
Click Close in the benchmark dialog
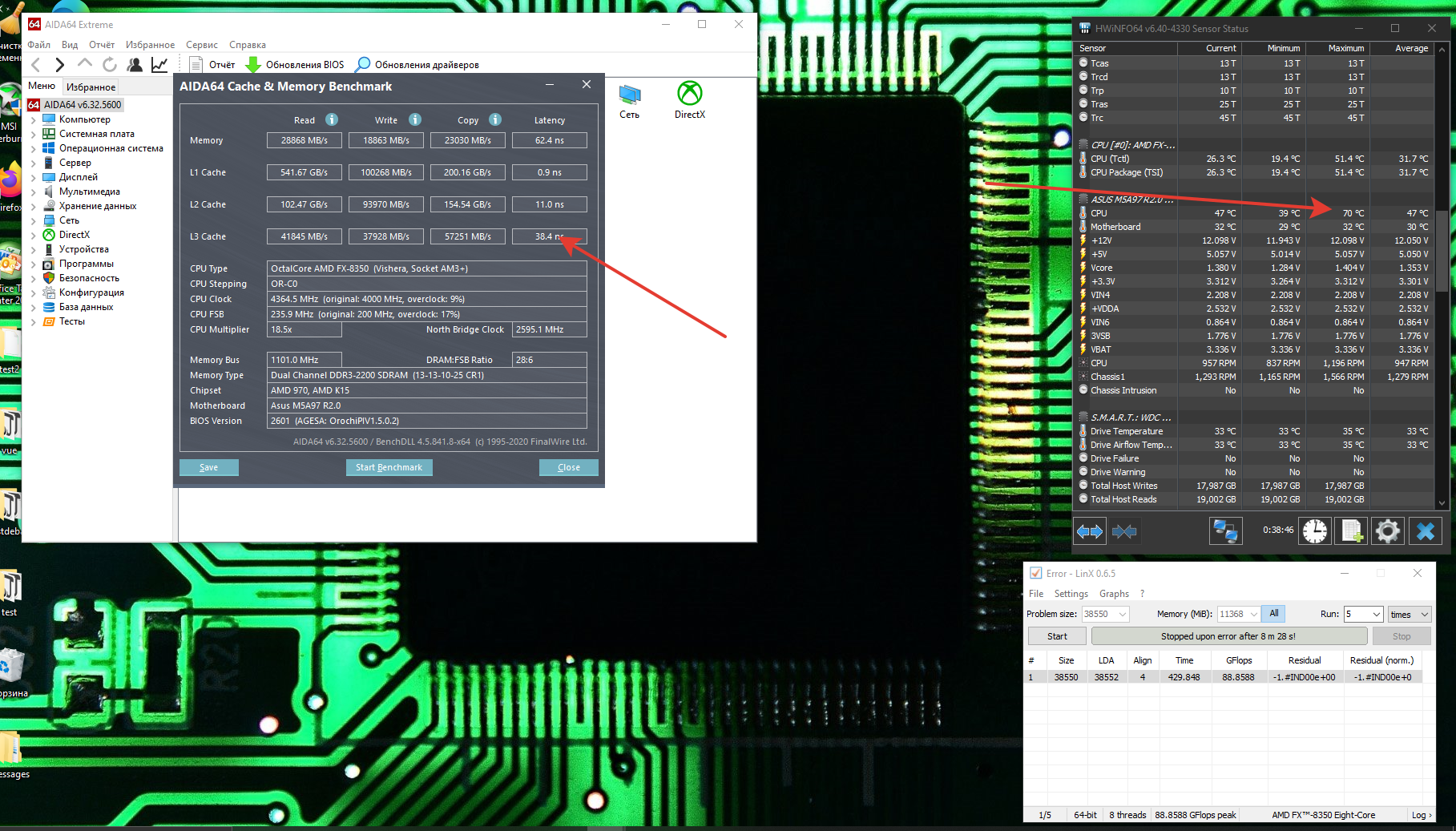pyautogui.click(x=569, y=467)
